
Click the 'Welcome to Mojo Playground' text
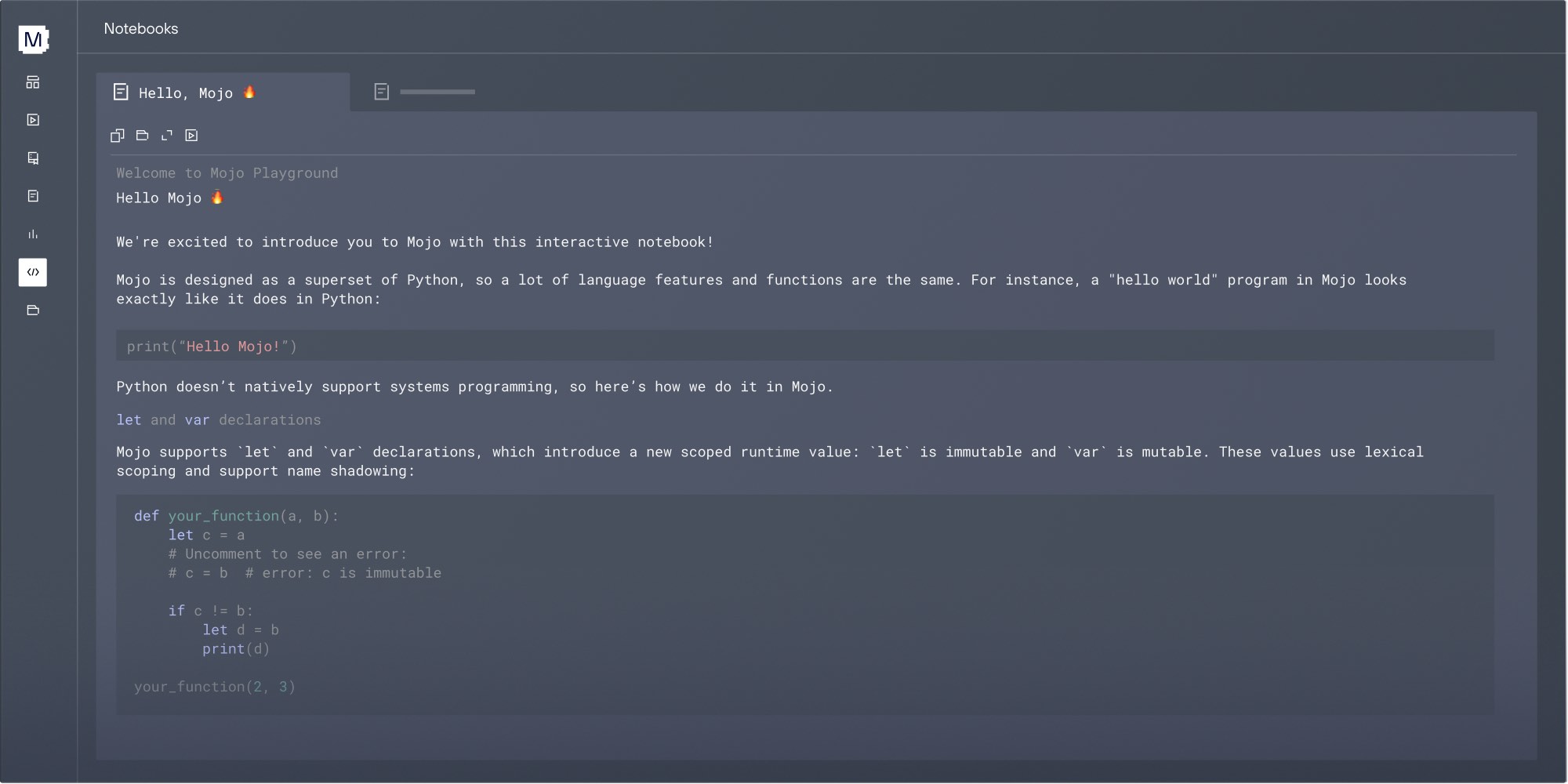(227, 173)
